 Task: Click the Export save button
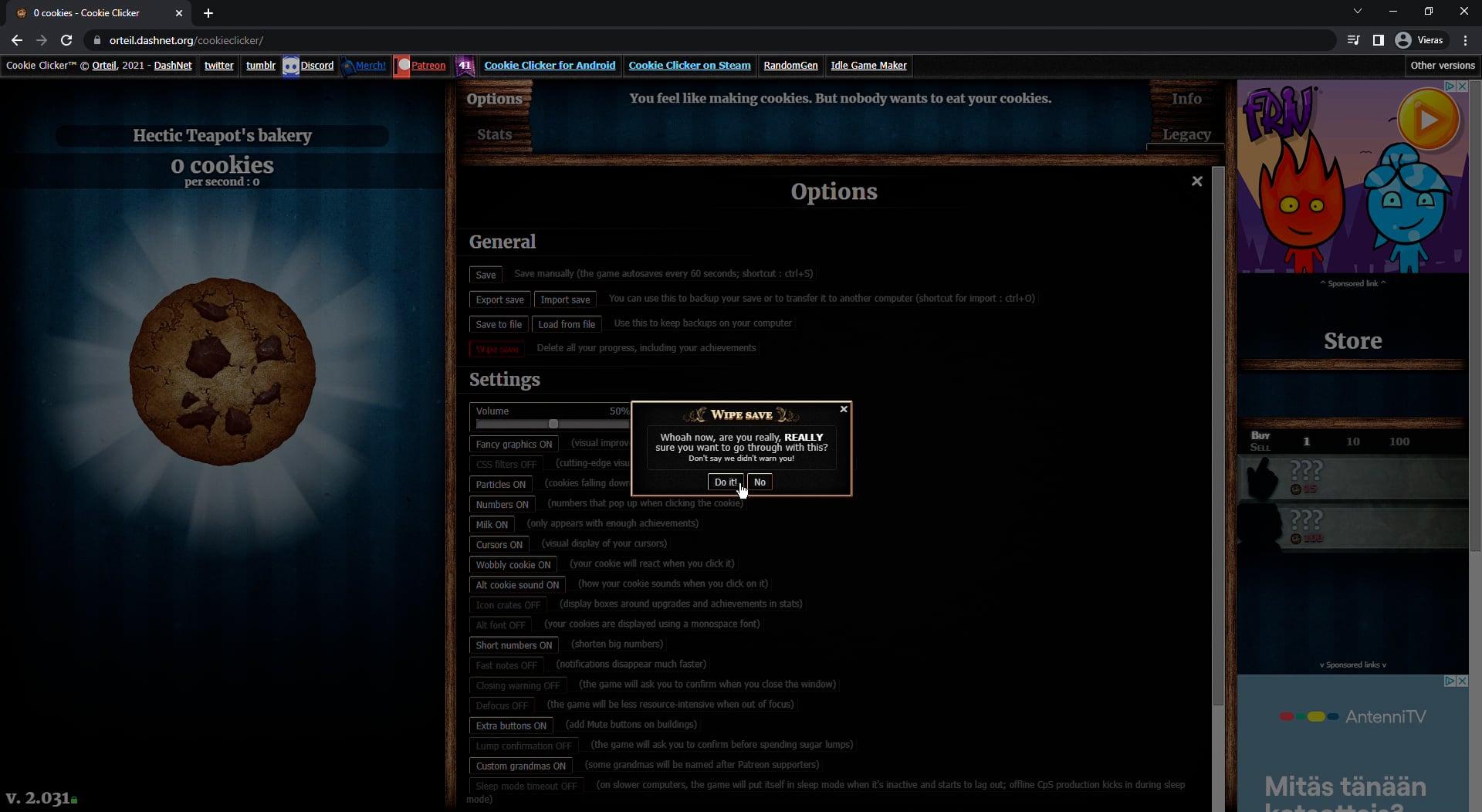[499, 299]
